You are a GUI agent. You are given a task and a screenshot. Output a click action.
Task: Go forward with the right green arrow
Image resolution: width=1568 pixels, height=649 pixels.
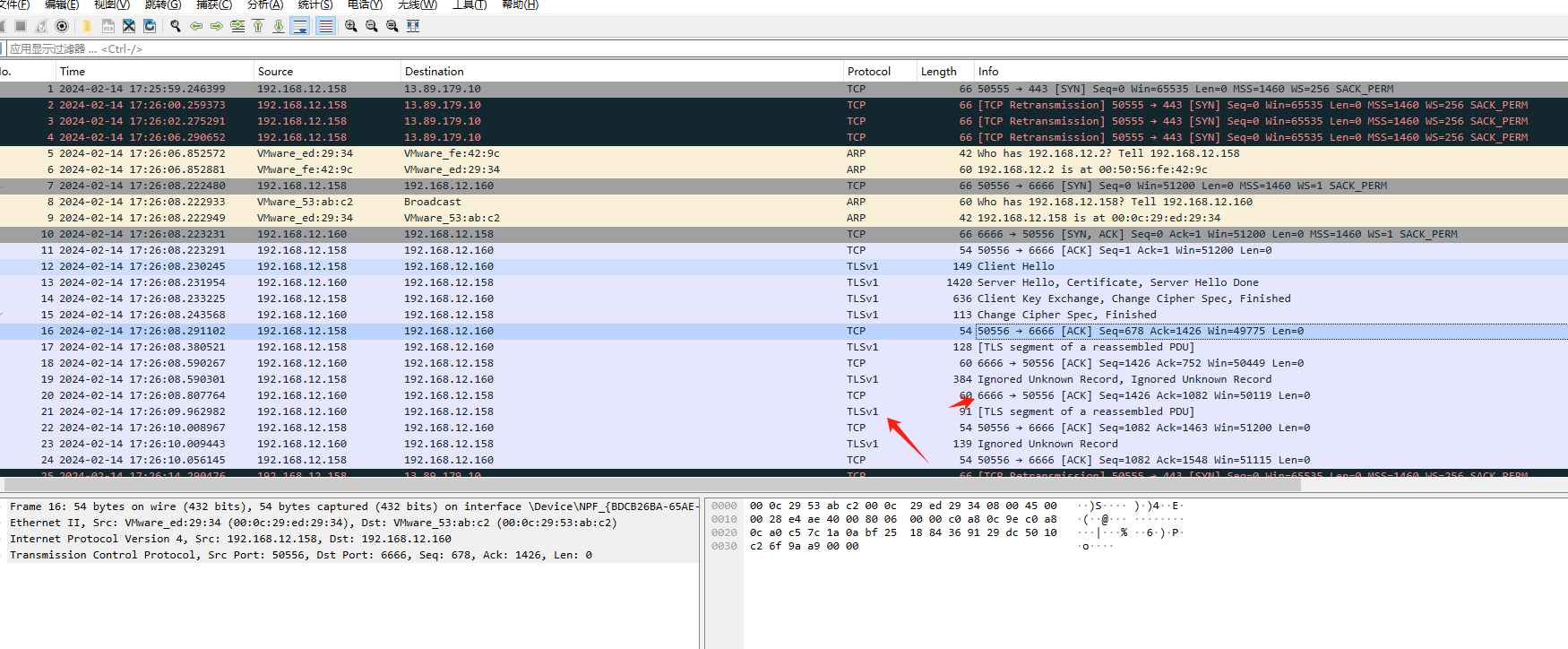tap(217, 26)
